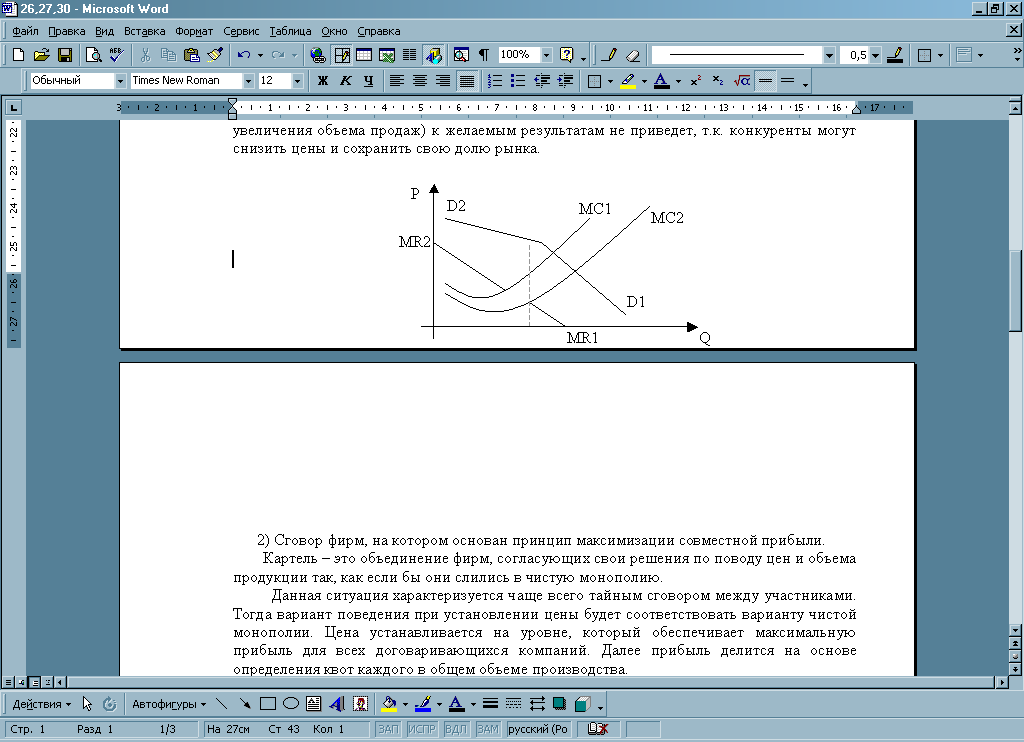Copy the selection
Image resolution: width=1024 pixels, height=742 pixels.
click(168, 55)
